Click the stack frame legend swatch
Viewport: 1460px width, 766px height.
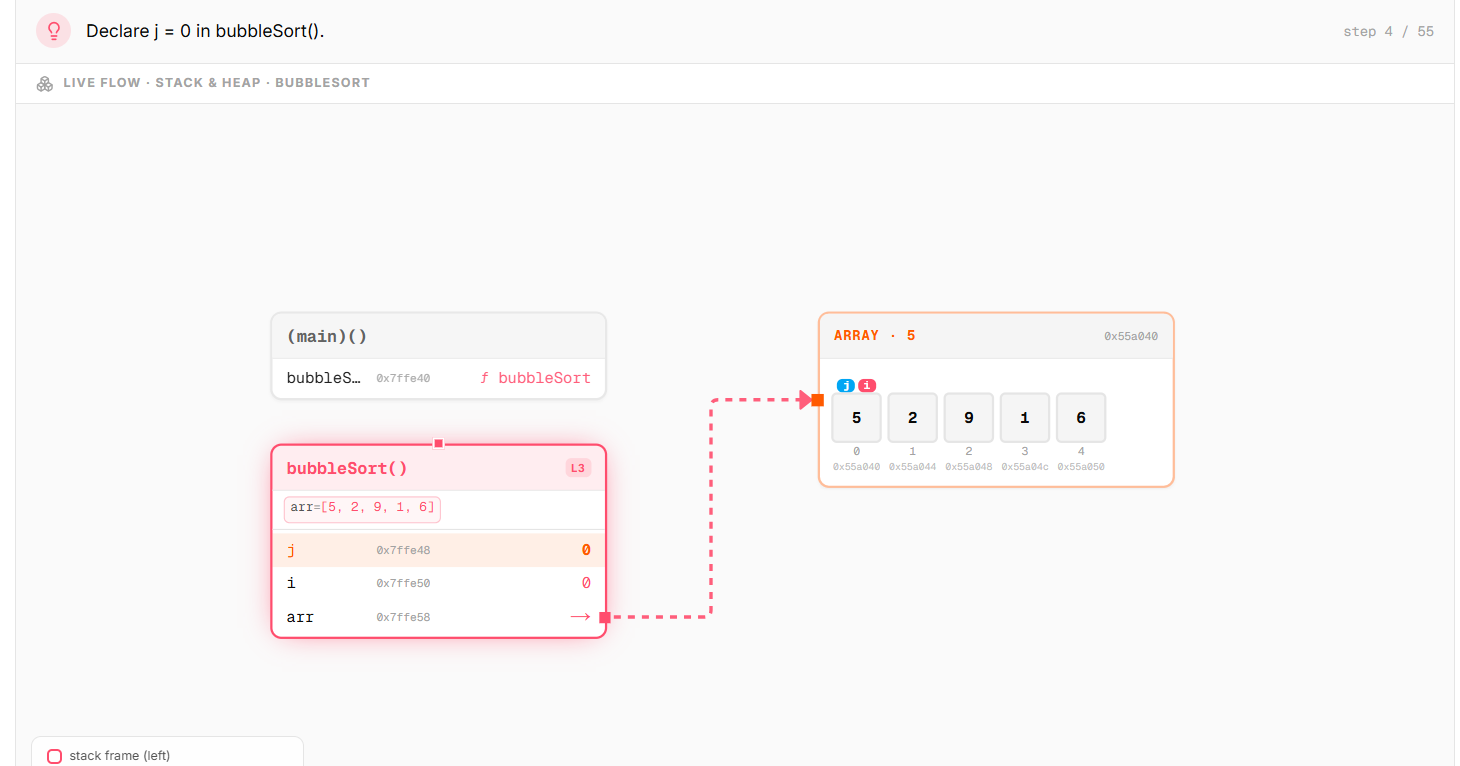click(x=55, y=756)
